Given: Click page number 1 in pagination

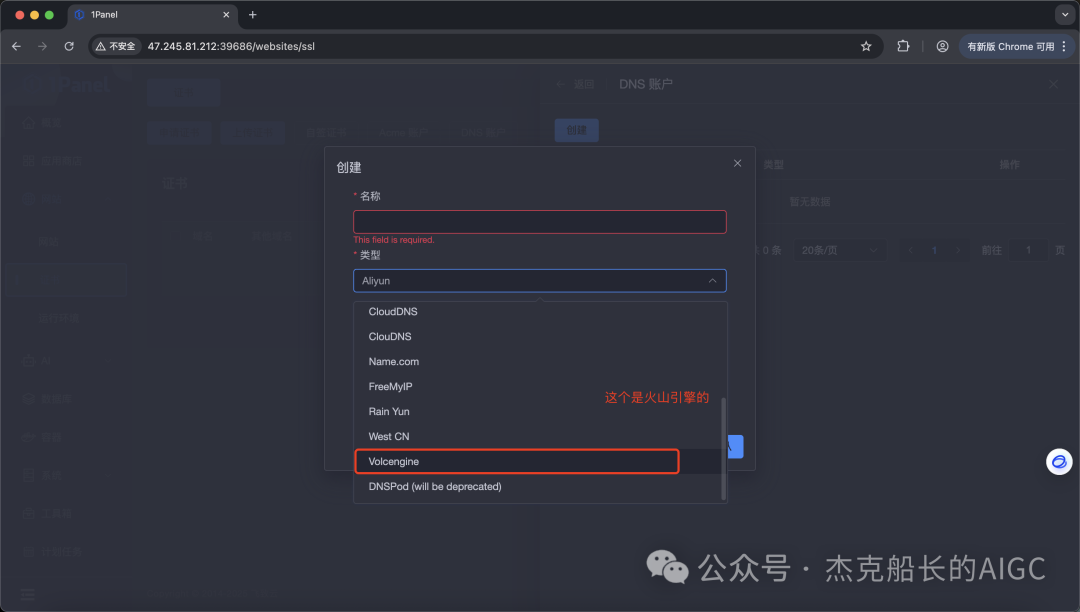Looking at the screenshot, I should pyautogui.click(x=934, y=250).
